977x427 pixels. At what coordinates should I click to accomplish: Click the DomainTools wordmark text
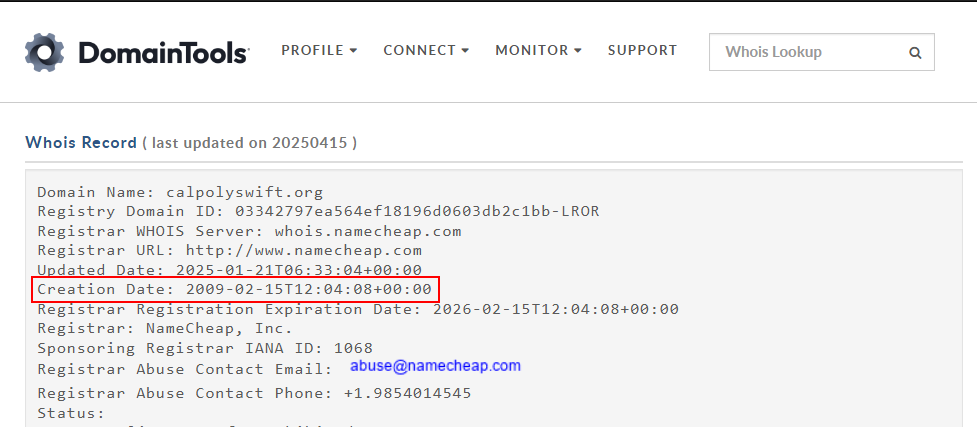click(x=164, y=53)
